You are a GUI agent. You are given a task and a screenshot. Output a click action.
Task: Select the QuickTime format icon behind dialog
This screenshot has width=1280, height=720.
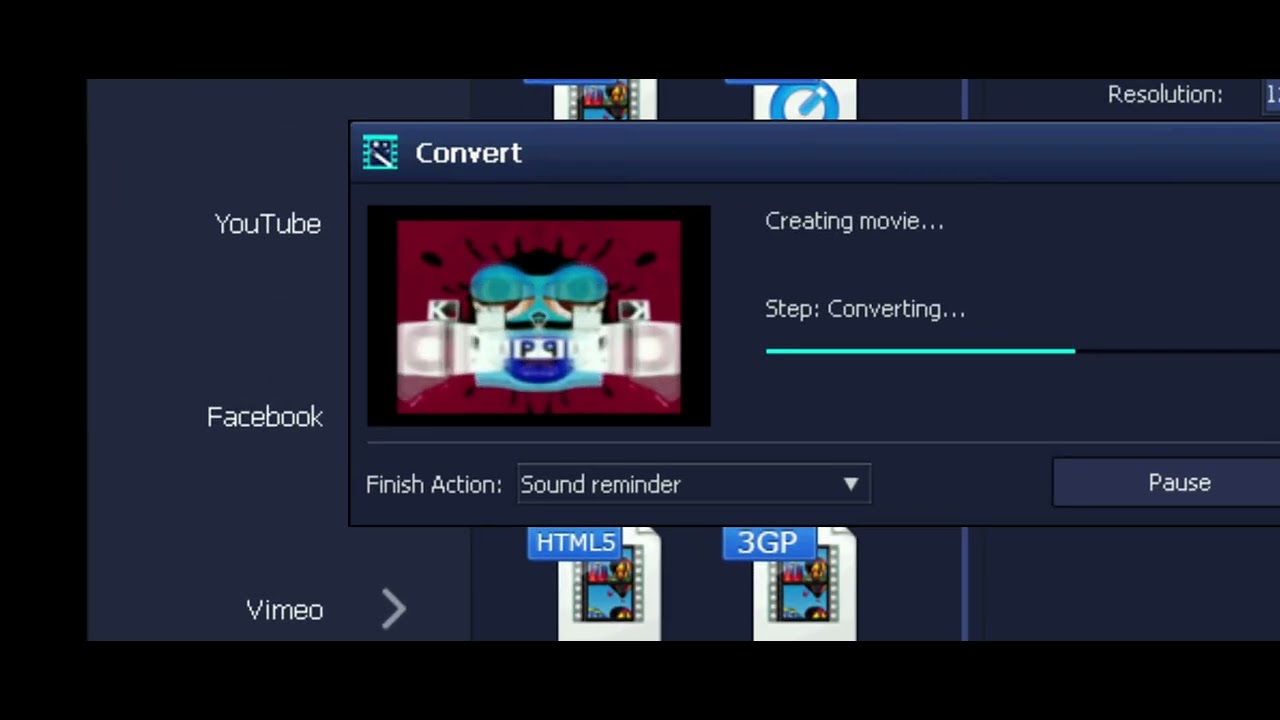click(x=805, y=100)
